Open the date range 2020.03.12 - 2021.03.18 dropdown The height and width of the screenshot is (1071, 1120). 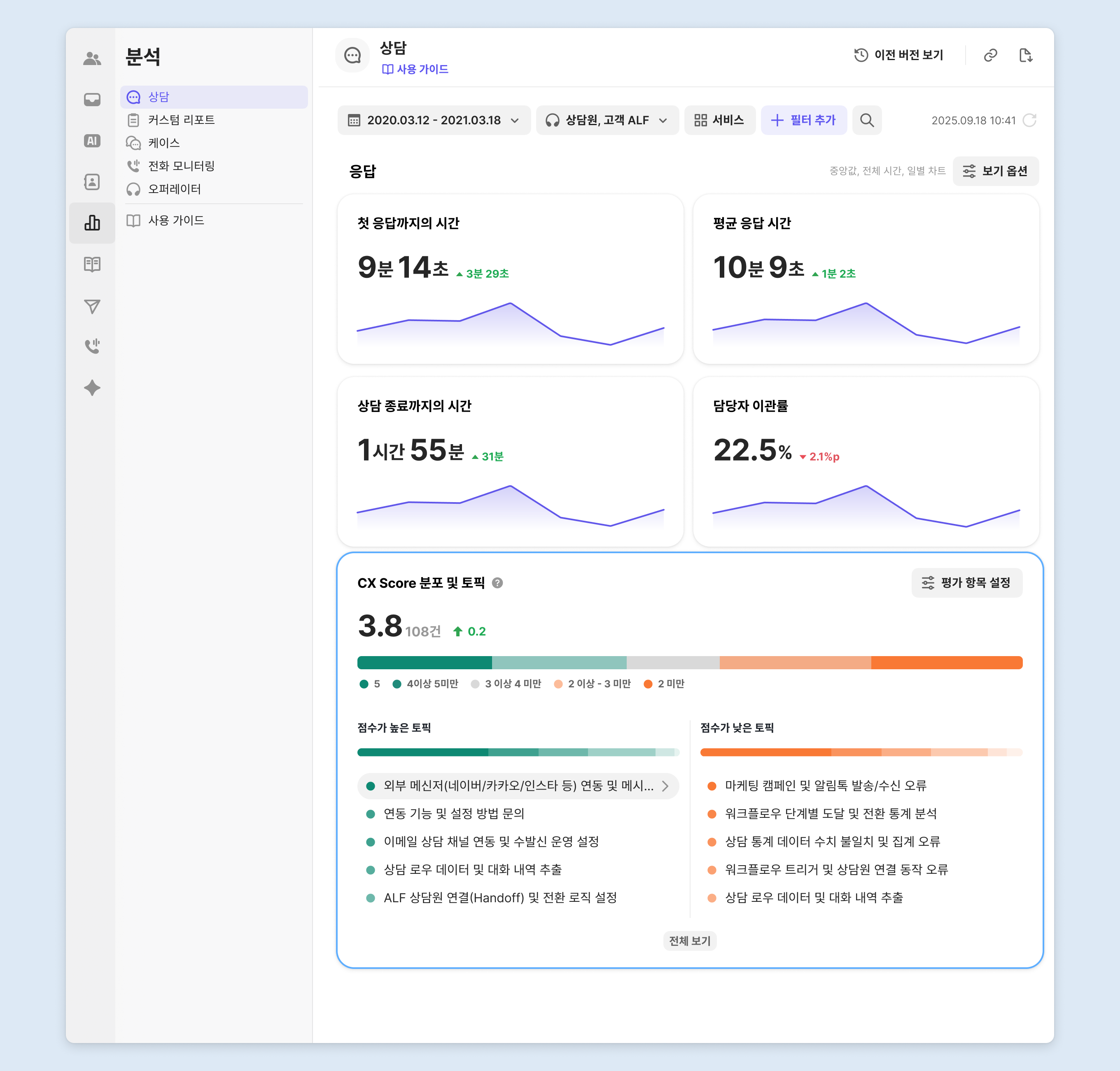(x=434, y=121)
